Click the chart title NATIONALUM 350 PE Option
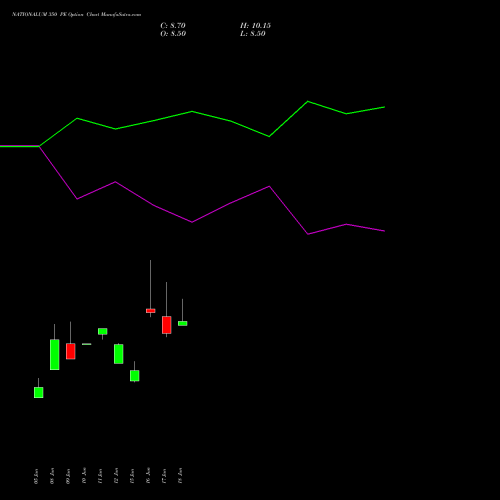Screen dimensions: 500x500 point(48,15)
